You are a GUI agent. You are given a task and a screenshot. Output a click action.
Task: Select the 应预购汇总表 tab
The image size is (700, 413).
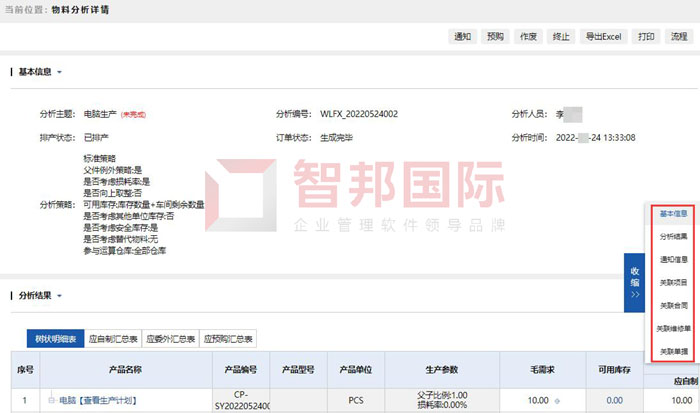point(229,338)
